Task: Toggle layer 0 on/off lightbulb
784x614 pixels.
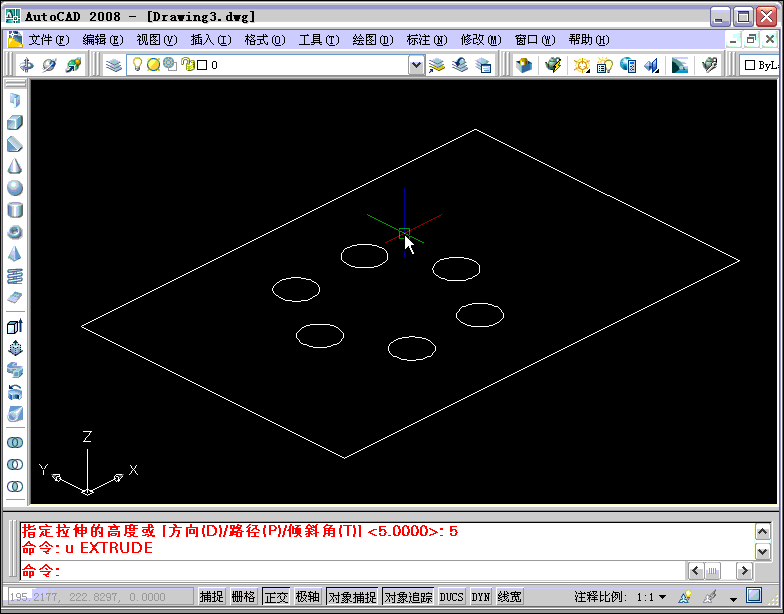Action: pos(137,64)
